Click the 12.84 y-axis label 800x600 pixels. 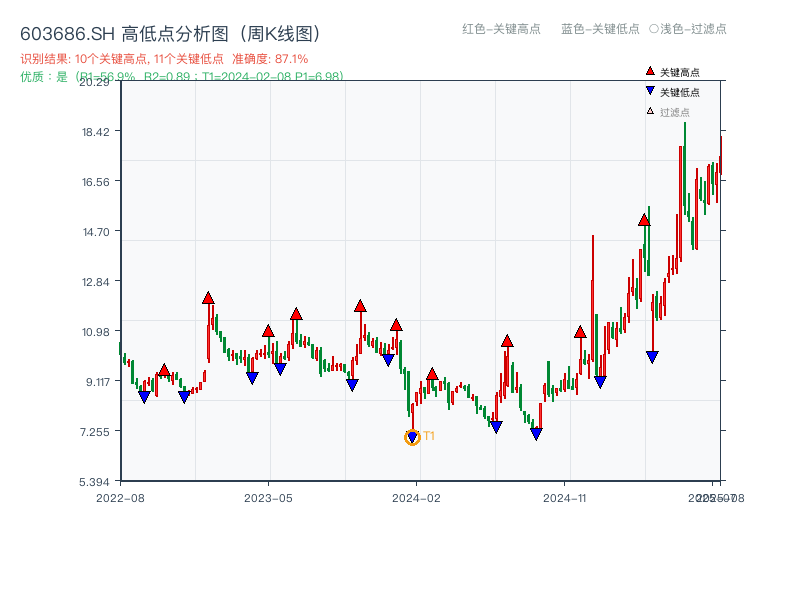click(x=96, y=282)
